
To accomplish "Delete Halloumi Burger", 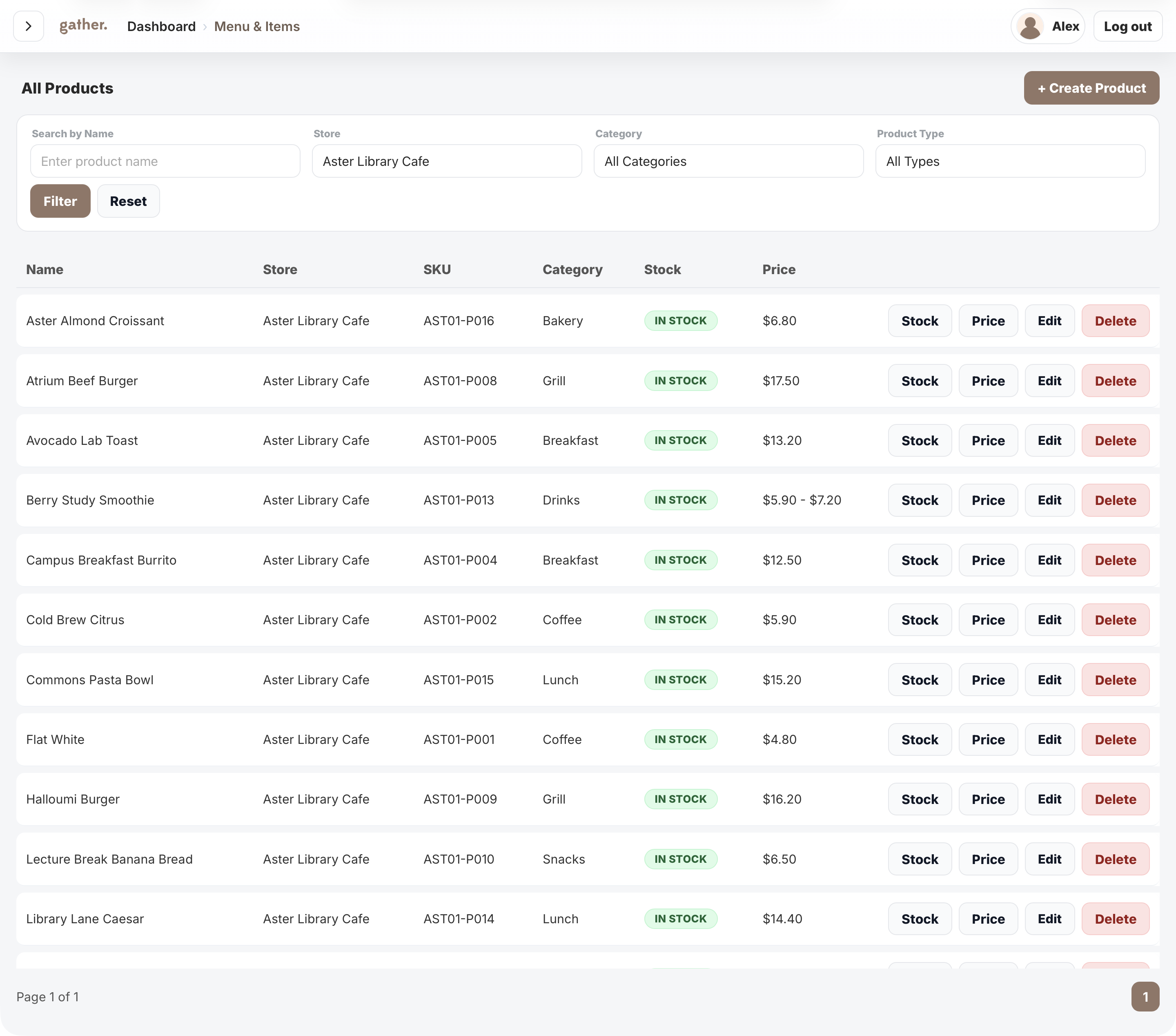I will click(1115, 800).
